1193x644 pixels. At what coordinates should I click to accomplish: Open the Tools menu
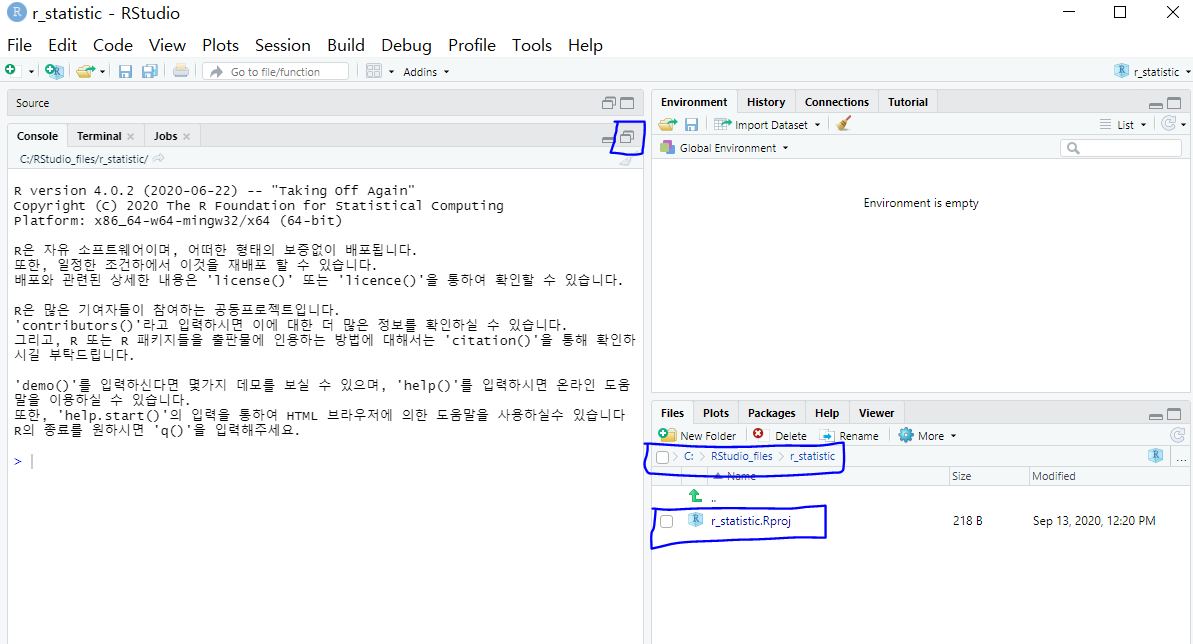coord(531,45)
